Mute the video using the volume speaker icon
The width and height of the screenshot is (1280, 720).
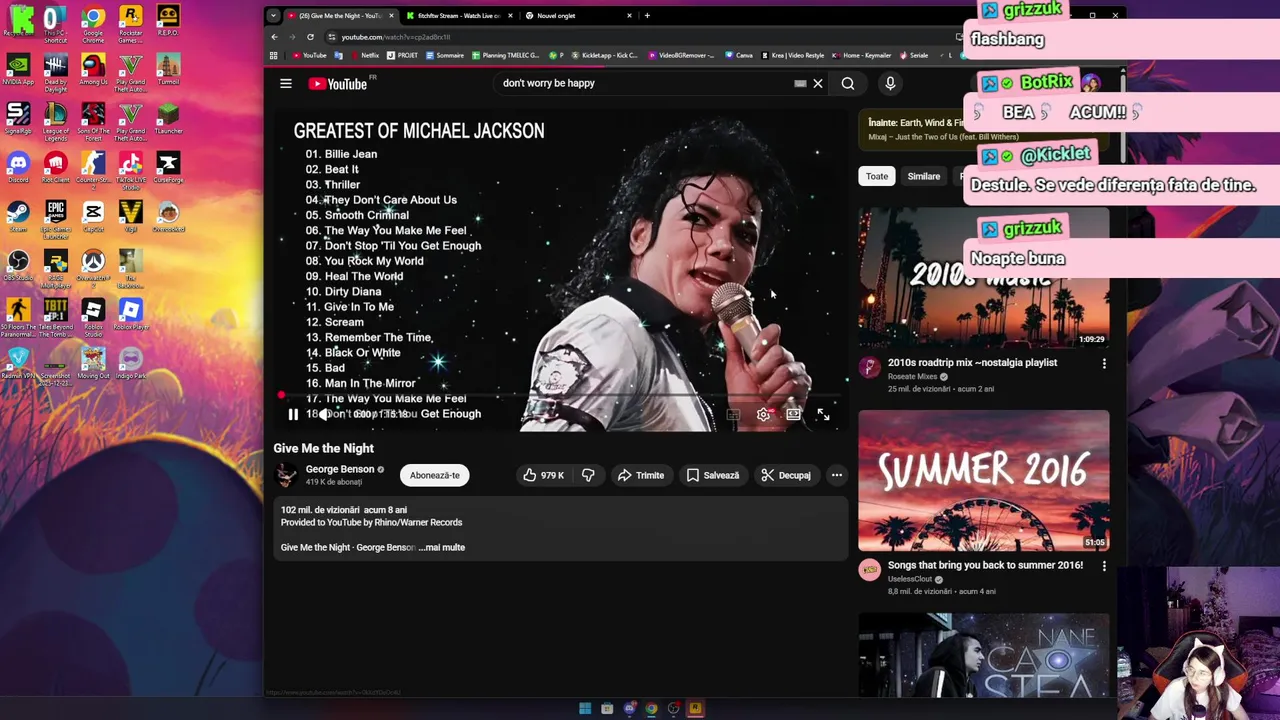(324, 414)
